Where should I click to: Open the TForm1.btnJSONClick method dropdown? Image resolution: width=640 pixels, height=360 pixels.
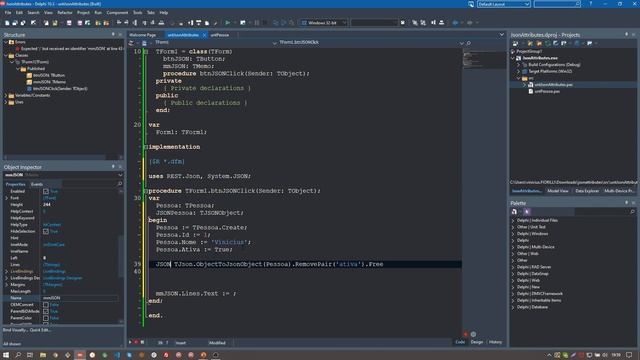[x=461, y=43]
